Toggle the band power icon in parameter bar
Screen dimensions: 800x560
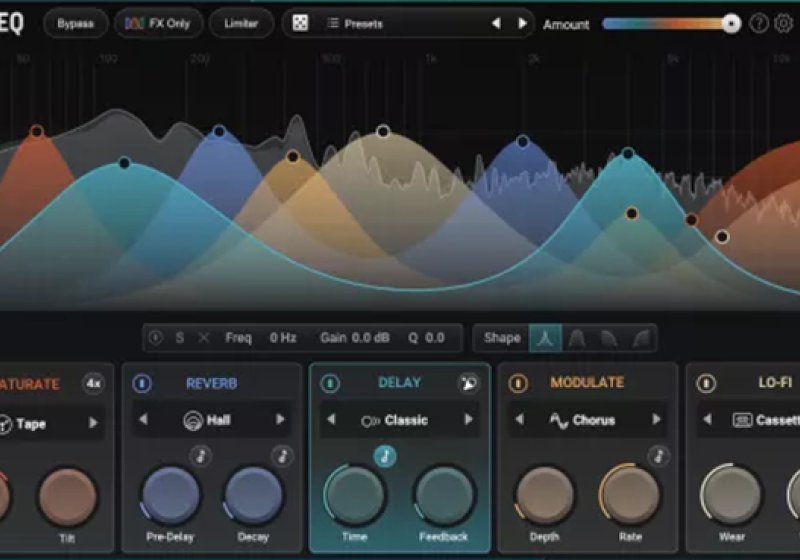pos(156,338)
